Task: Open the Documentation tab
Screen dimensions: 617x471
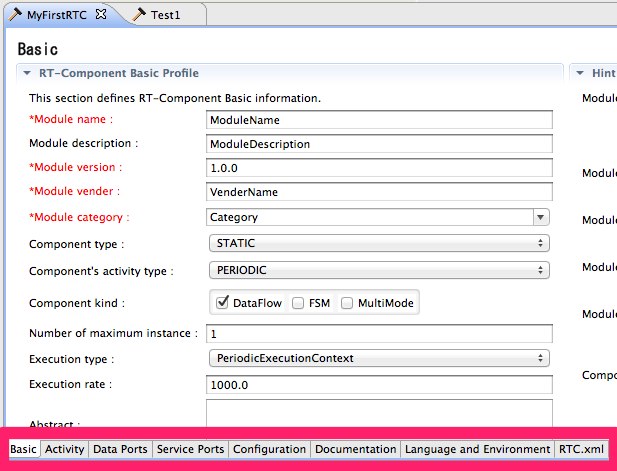Action: (355, 449)
